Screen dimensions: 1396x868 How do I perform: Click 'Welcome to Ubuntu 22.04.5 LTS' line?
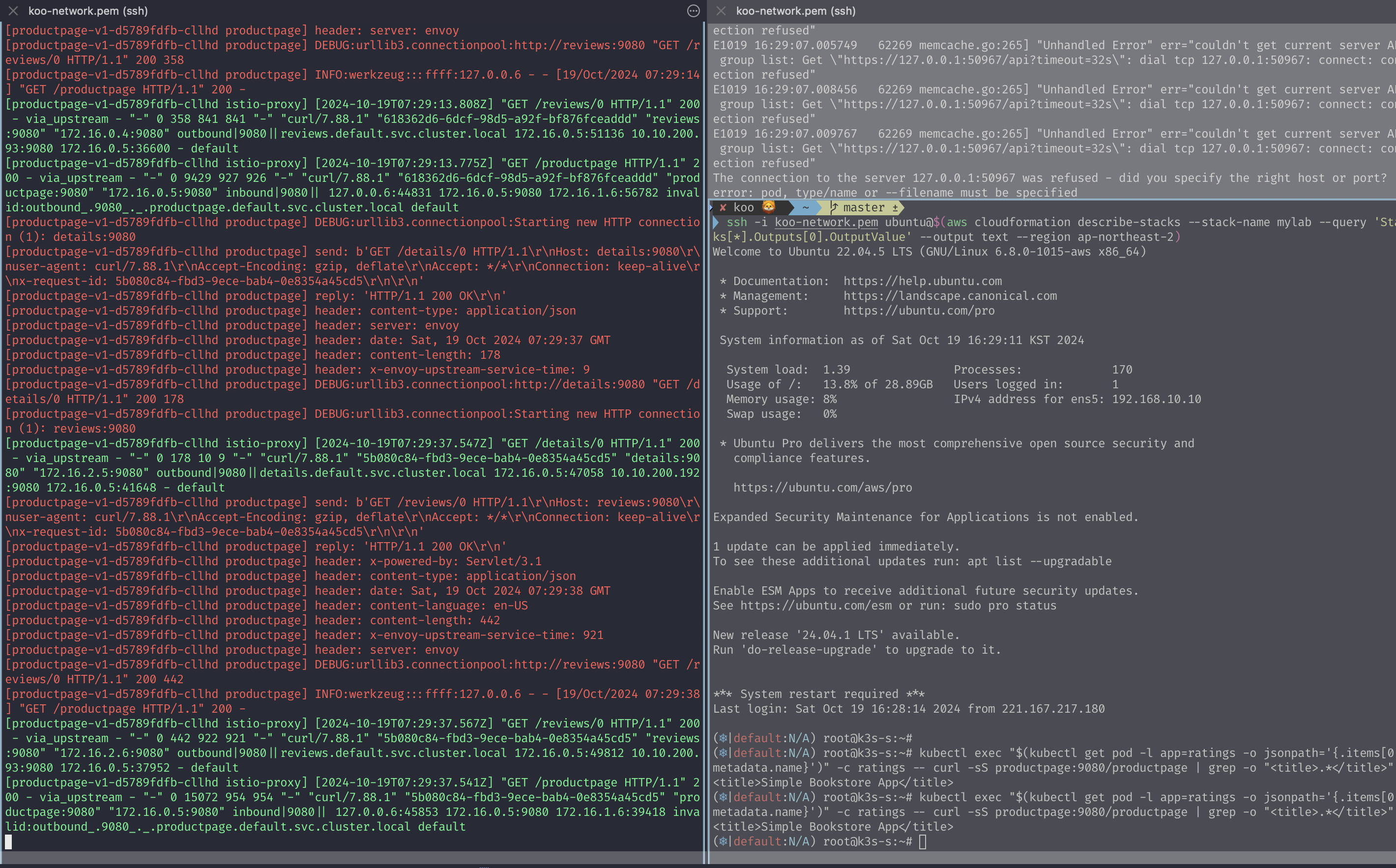coord(930,252)
